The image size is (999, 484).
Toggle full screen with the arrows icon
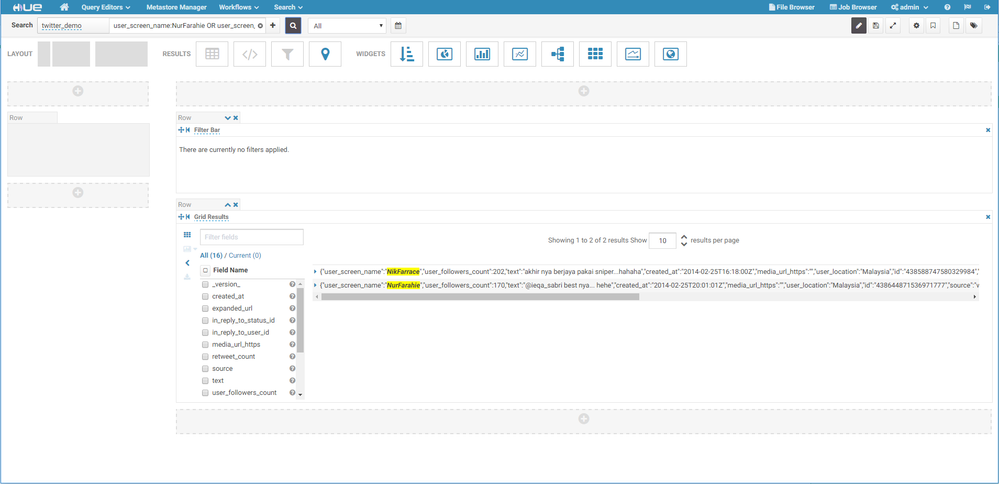click(893, 25)
